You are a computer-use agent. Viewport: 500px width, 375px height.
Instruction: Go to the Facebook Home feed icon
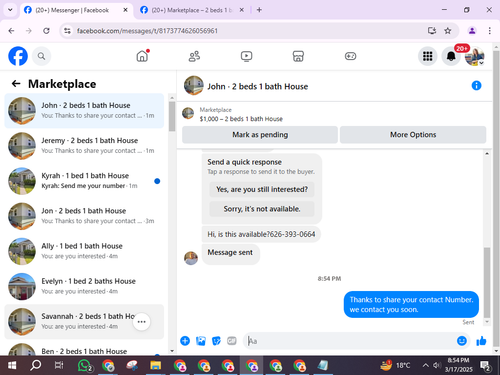tap(142, 56)
